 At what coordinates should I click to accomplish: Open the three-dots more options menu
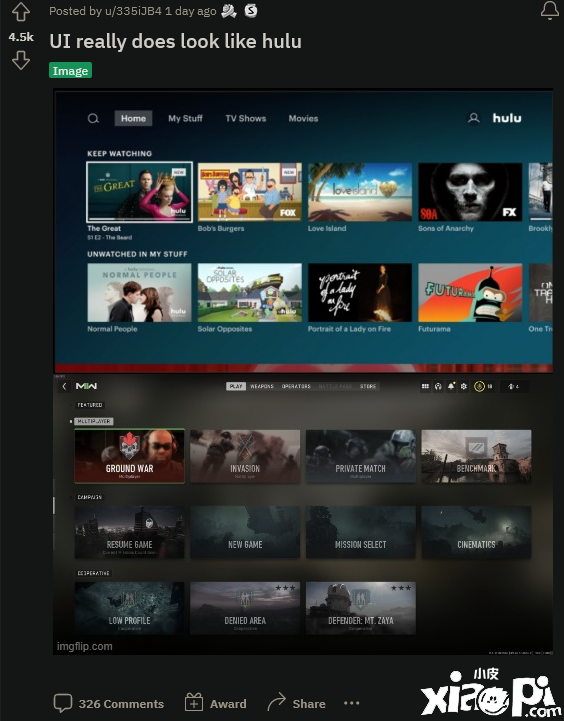click(352, 703)
